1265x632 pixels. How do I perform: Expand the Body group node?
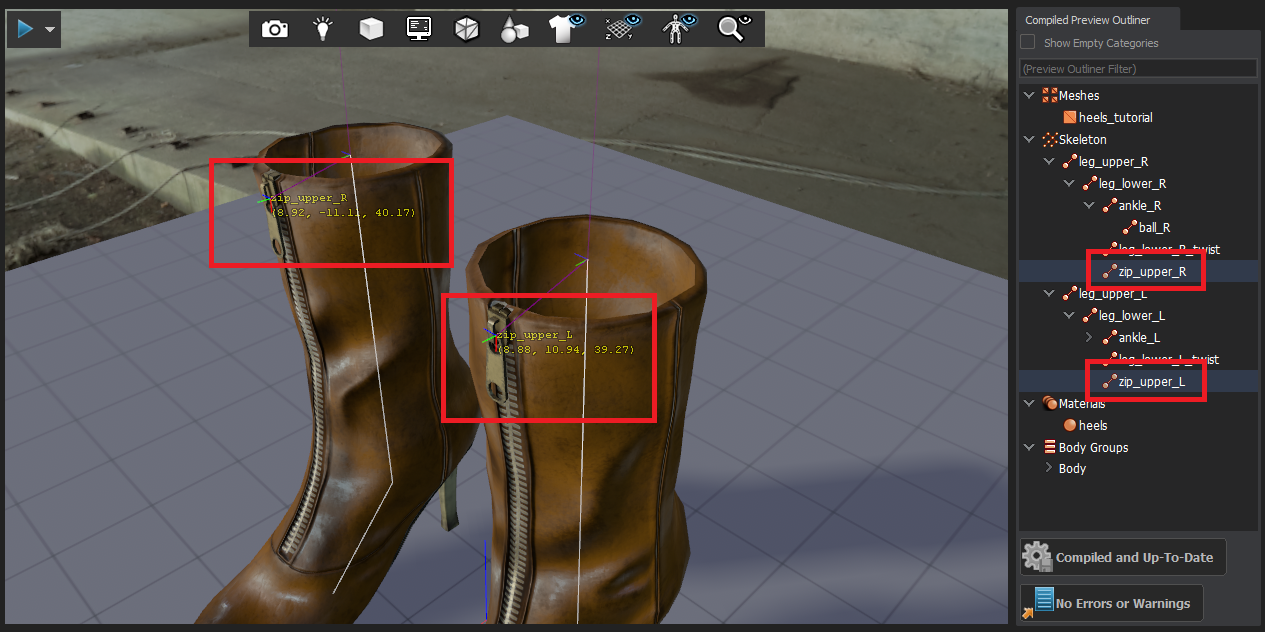pos(1049,468)
